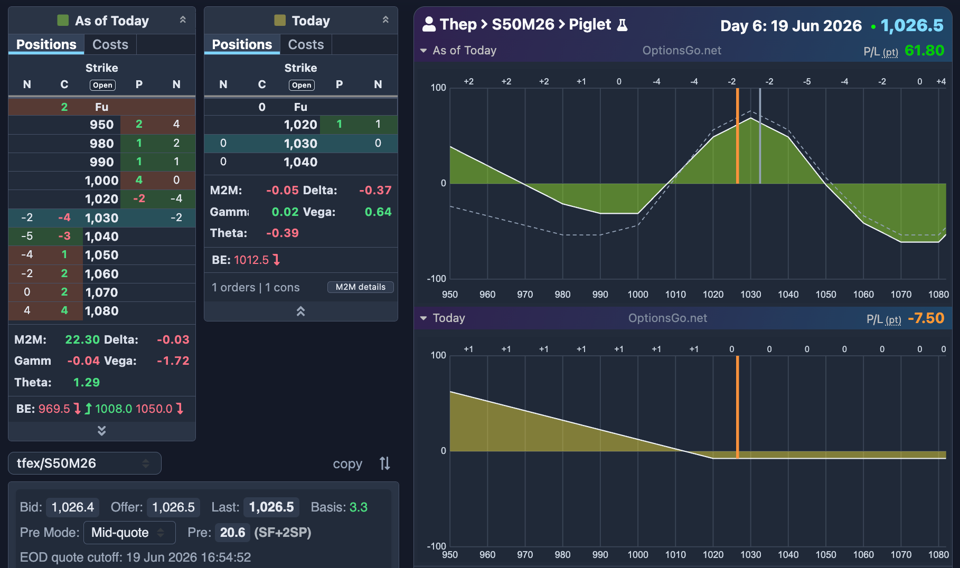Click the swap arrows icon beside copy
Image resolution: width=960 pixels, height=568 pixels.
[384, 463]
